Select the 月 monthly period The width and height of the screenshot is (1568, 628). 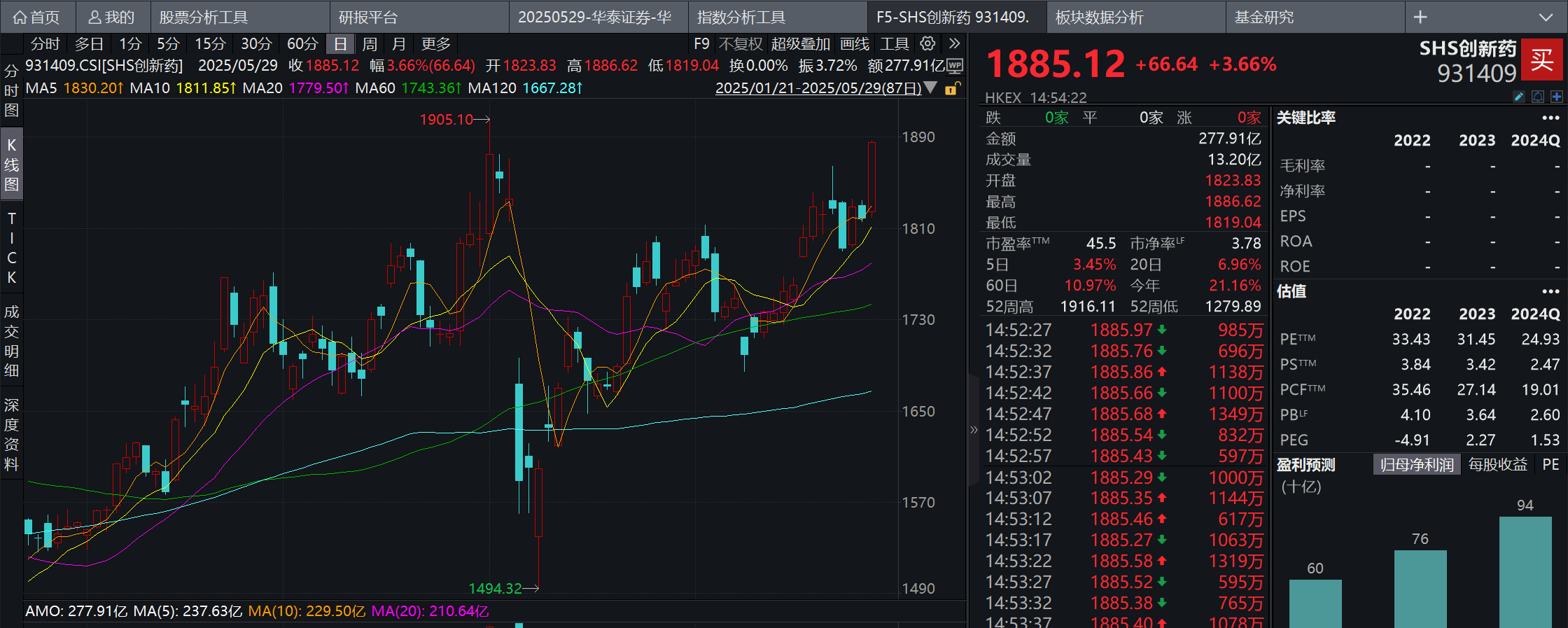click(x=399, y=43)
